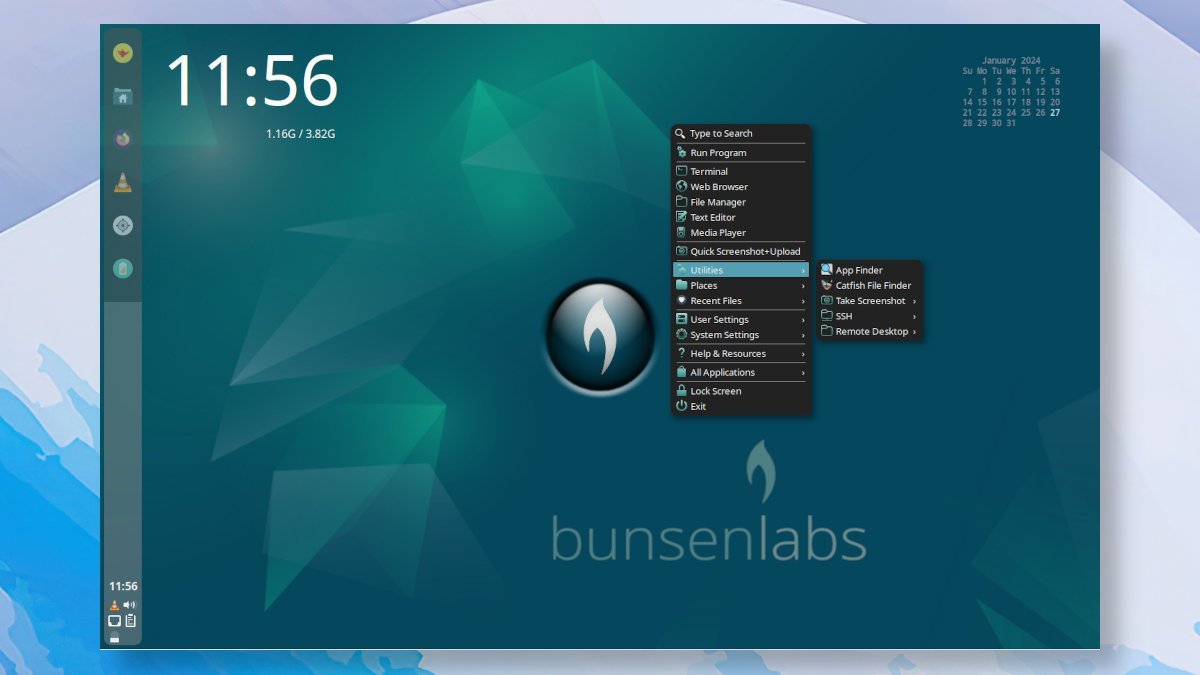Click the yellow bird icon atop the sidebar
This screenshot has width=1200, height=675.
point(122,55)
